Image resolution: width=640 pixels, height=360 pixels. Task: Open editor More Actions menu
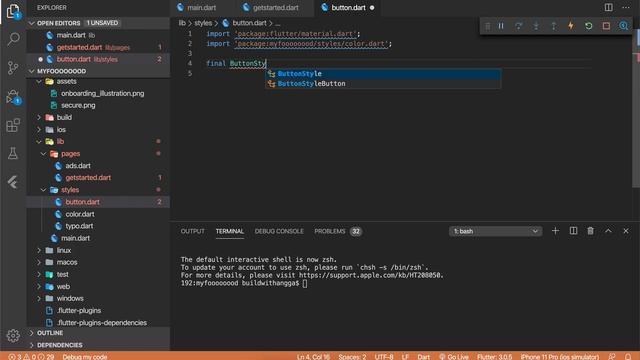pyautogui.click(x=626, y=7)
